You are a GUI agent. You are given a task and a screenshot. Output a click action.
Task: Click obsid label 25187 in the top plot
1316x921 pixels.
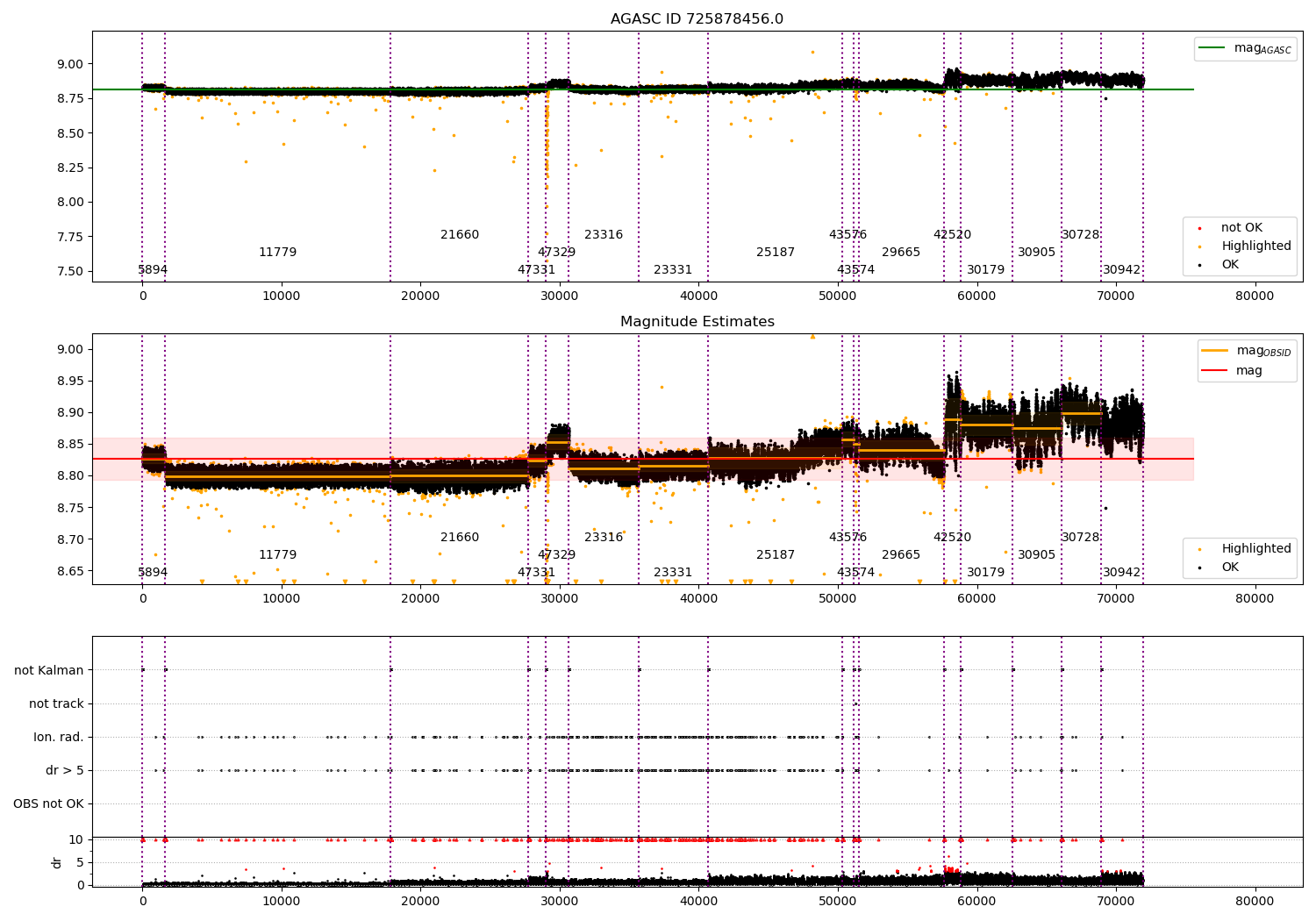(x=776, y=253)
